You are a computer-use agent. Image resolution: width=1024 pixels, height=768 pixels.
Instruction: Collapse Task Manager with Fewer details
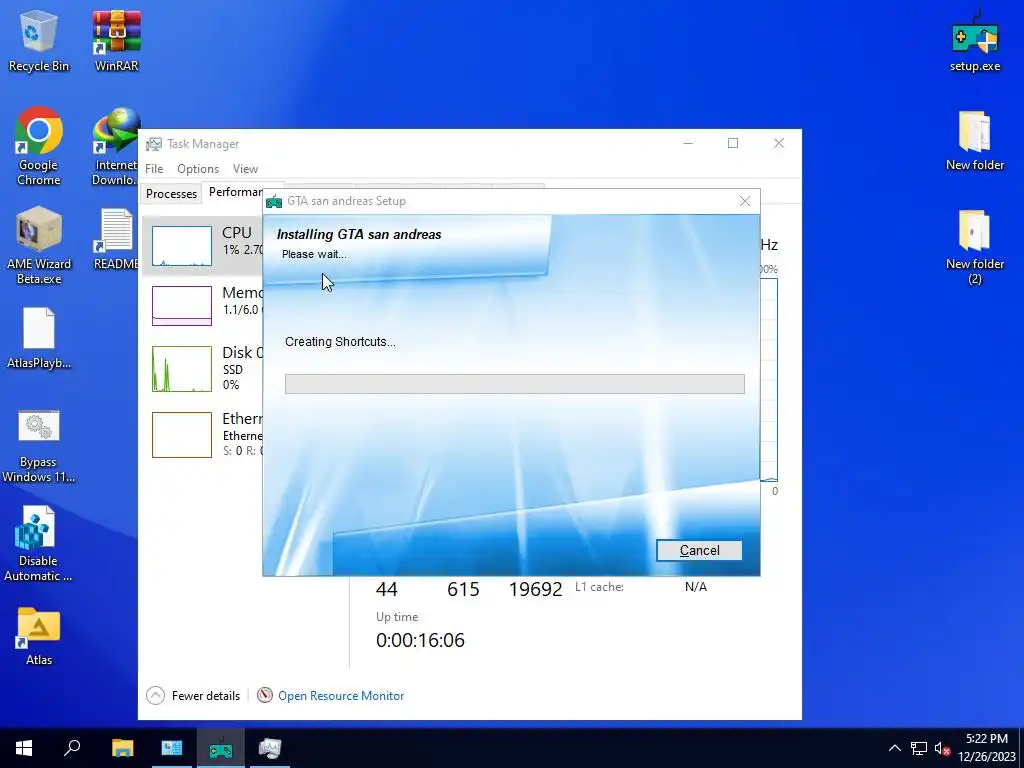[x=193, y=696]
